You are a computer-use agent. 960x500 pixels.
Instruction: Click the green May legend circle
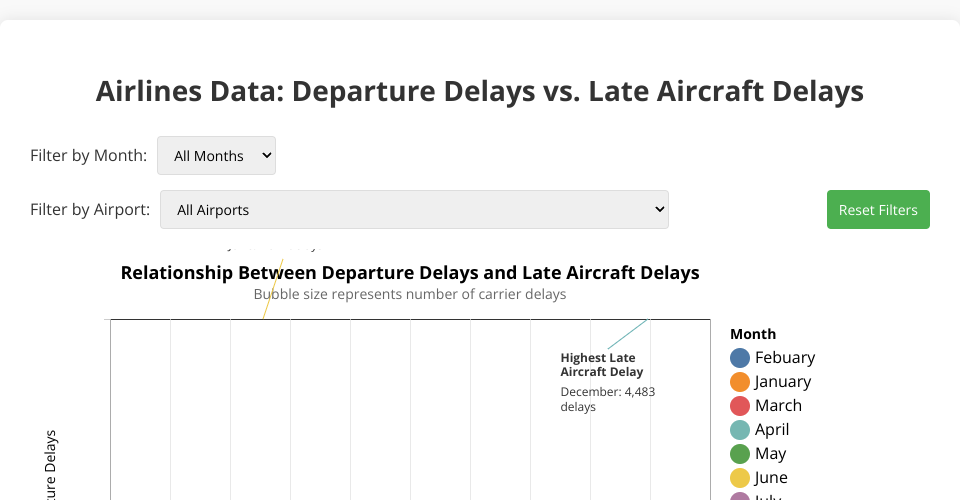(x=740, y=454)
